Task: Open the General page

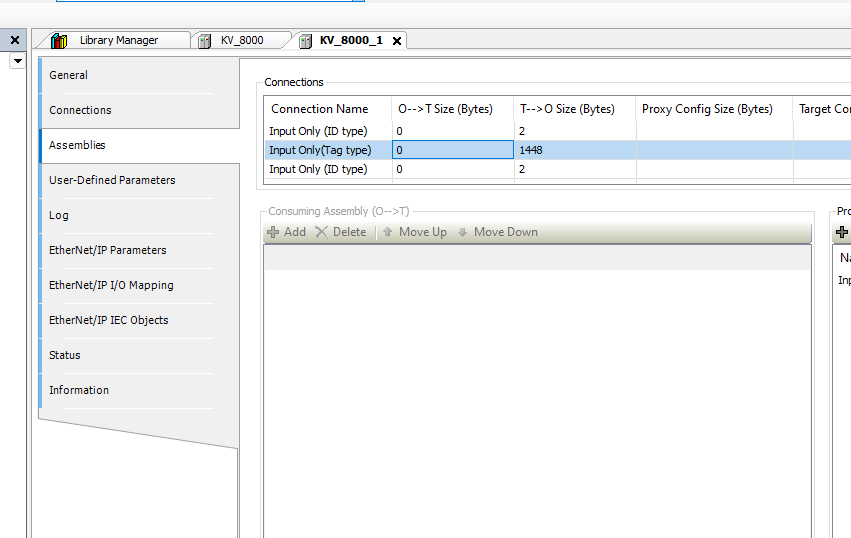Action: [68, 75]
